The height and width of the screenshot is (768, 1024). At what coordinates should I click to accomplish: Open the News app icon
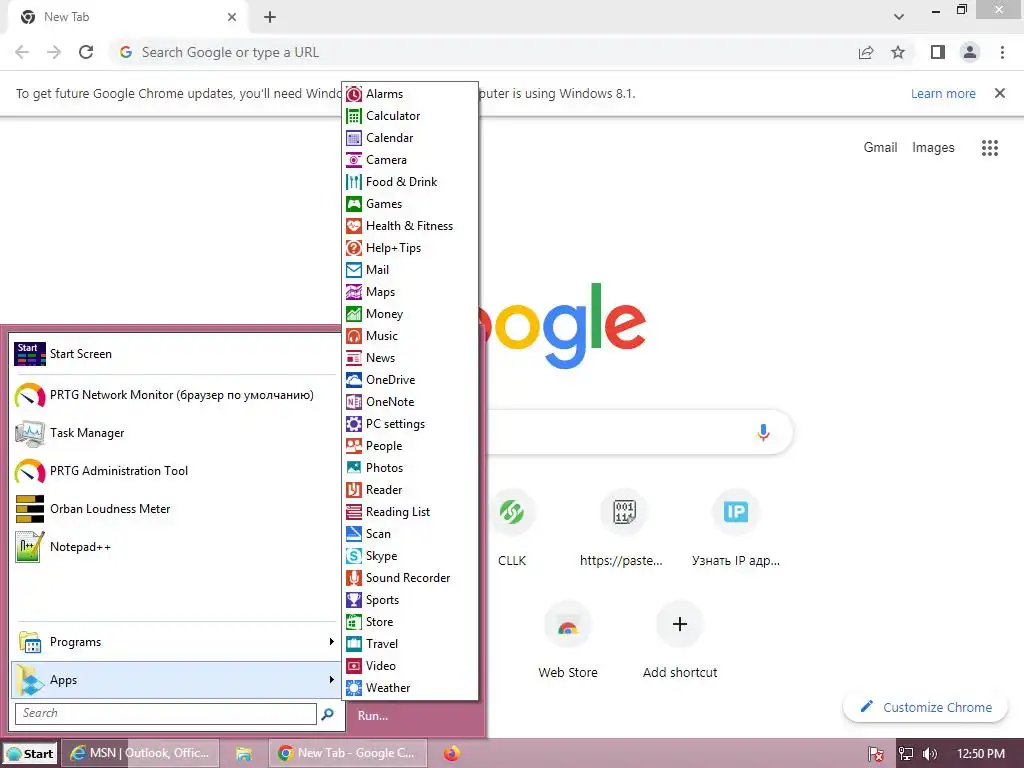353,358
